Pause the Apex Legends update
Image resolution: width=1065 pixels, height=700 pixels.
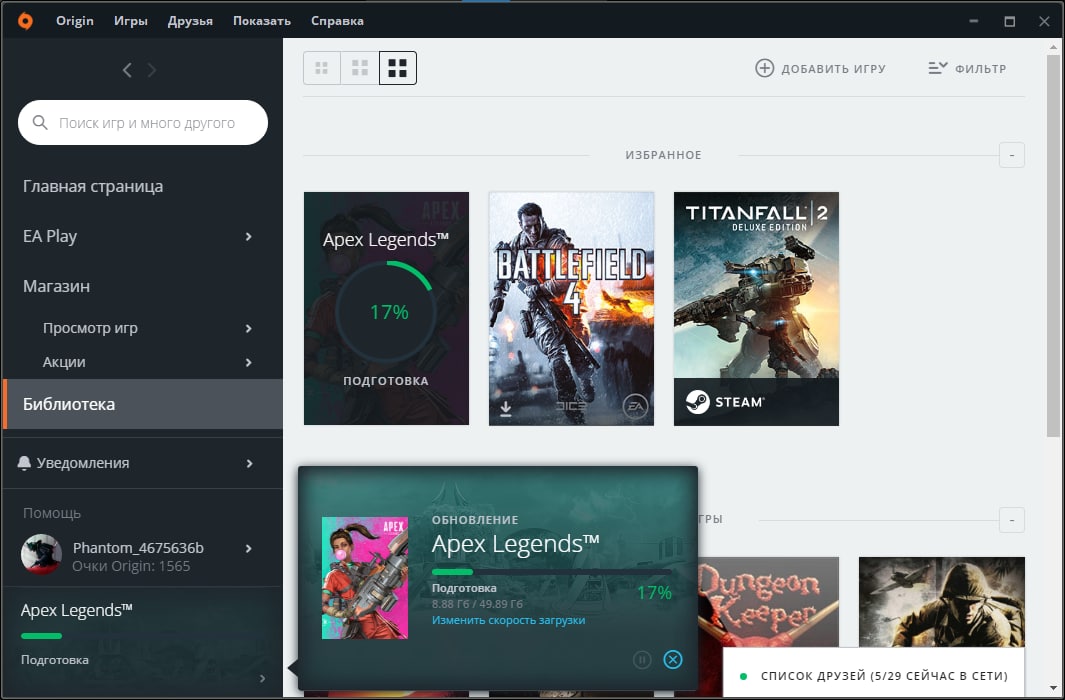pos(642,660)
